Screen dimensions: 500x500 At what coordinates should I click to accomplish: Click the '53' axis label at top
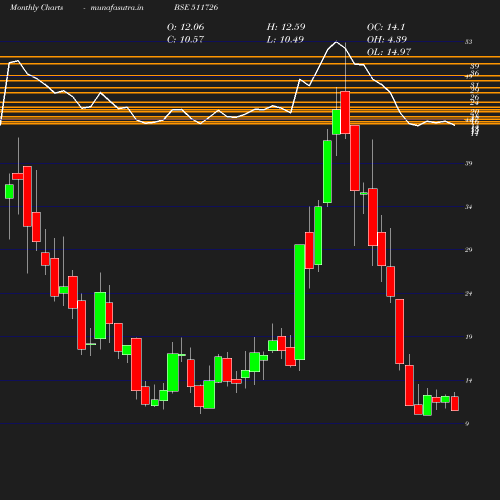(468, 42)
